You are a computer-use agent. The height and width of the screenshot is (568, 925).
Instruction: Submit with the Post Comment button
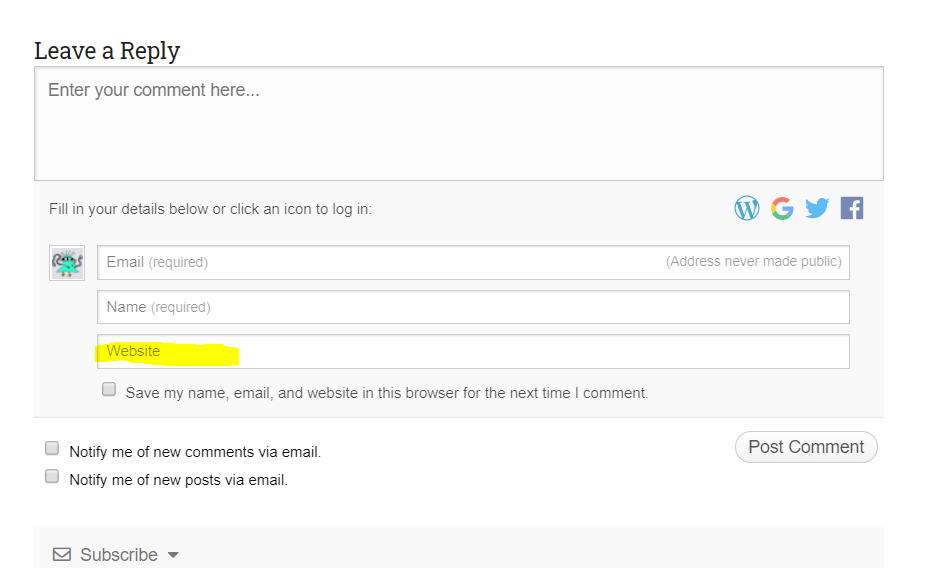click(806, 447)
